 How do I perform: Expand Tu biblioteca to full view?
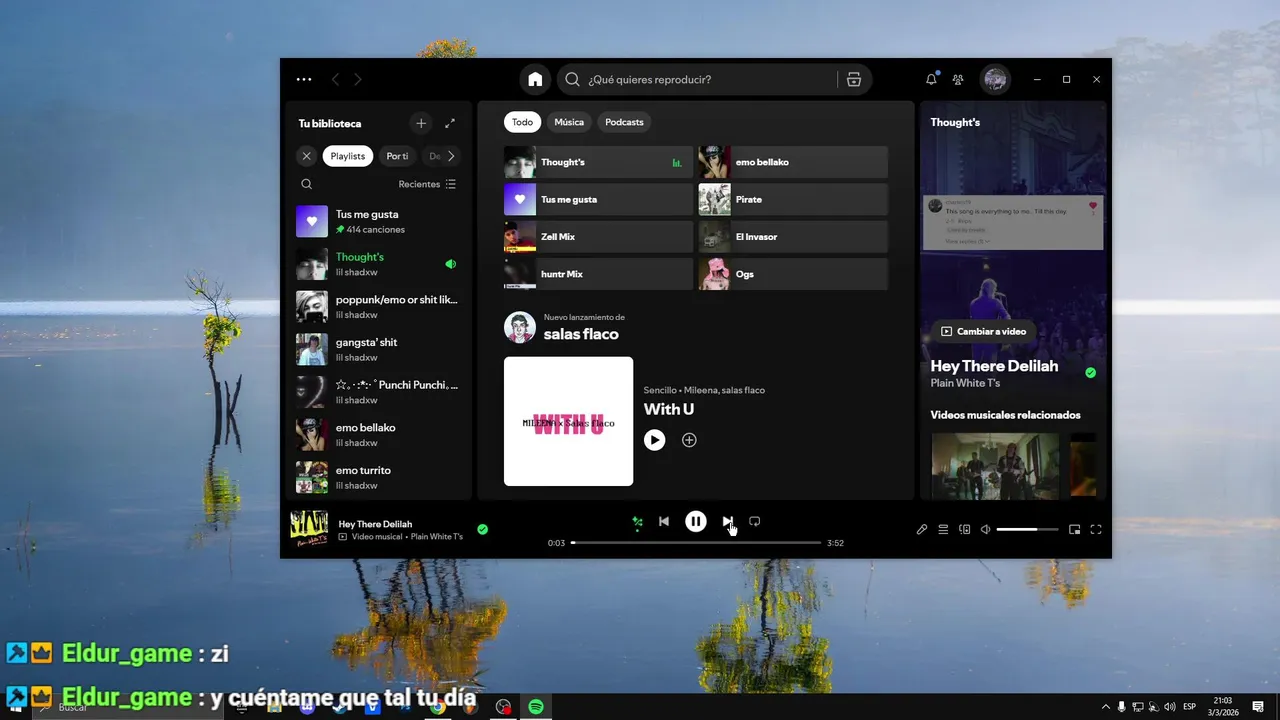(x=450, y=123)
